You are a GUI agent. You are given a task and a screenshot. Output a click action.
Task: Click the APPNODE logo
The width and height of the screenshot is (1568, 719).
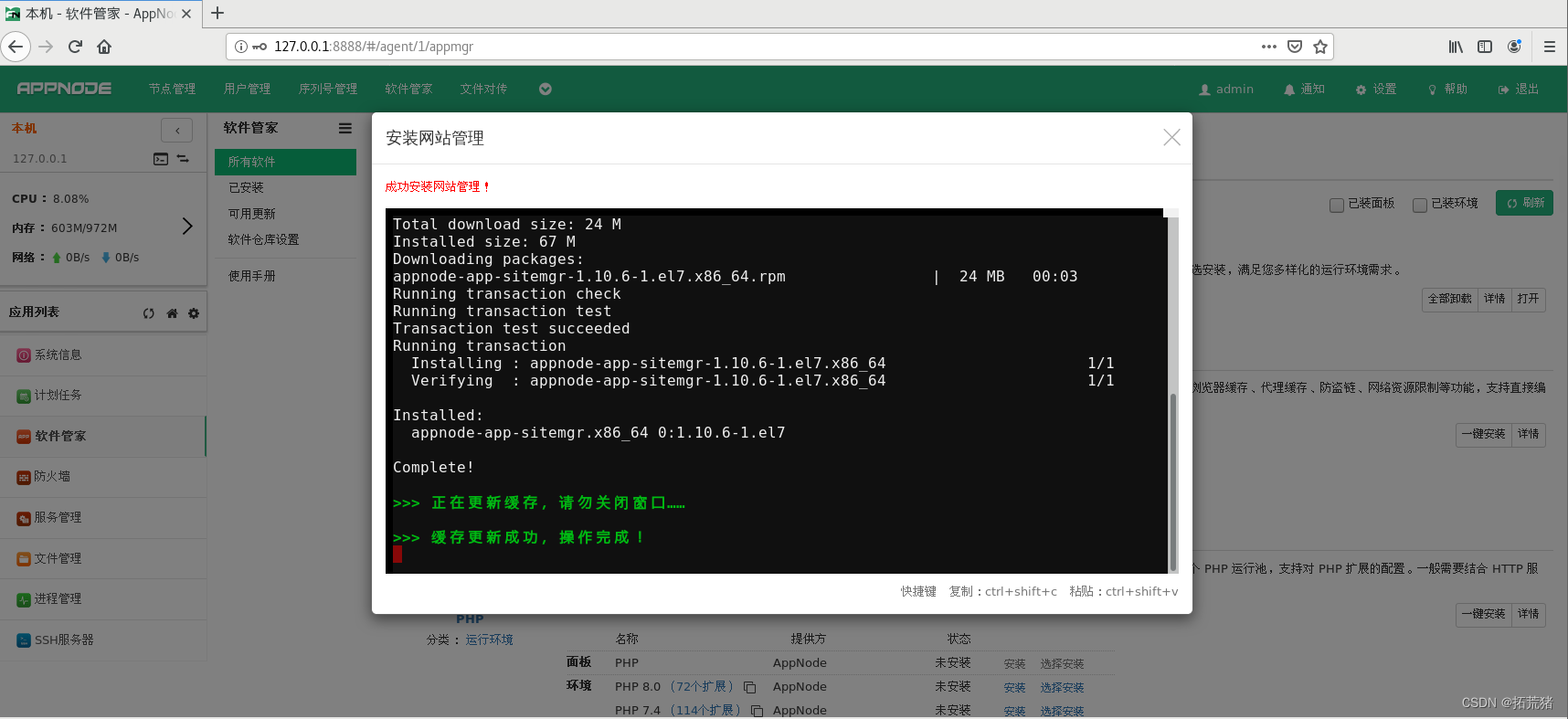tap(64, 89)
